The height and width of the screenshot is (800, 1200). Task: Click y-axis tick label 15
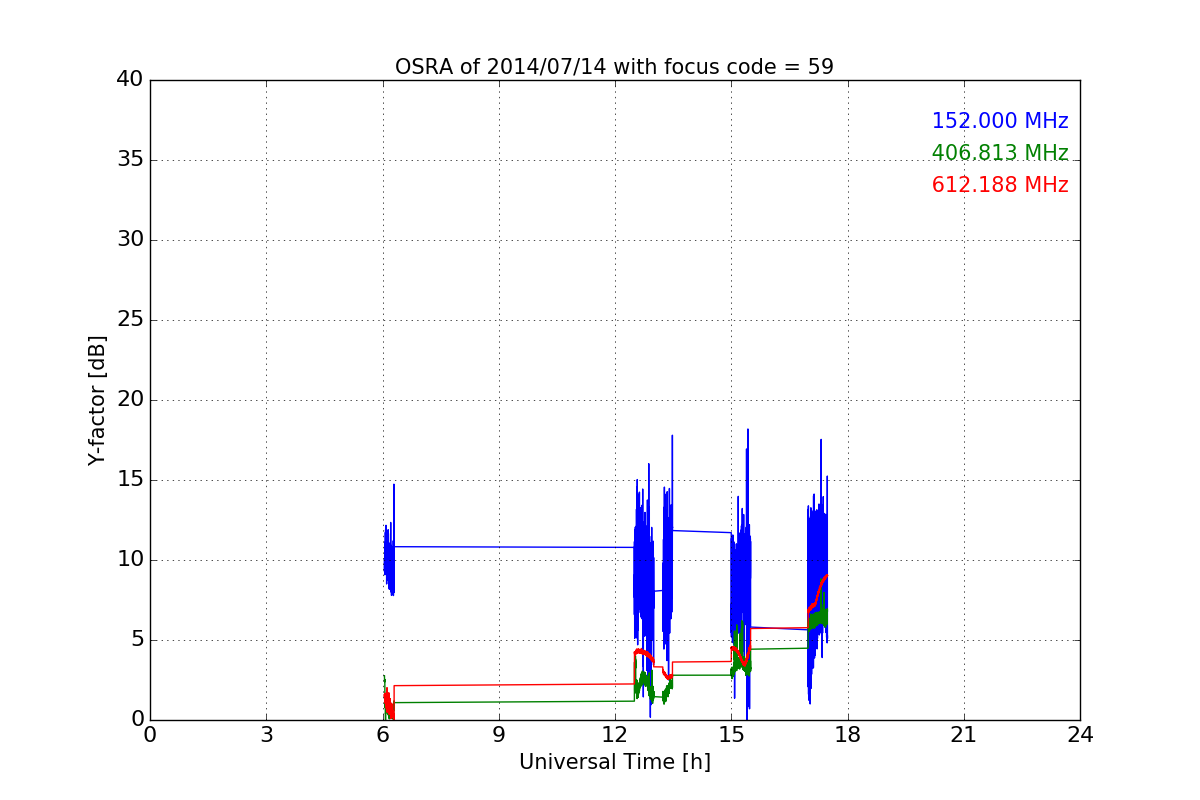click(130, 480)
